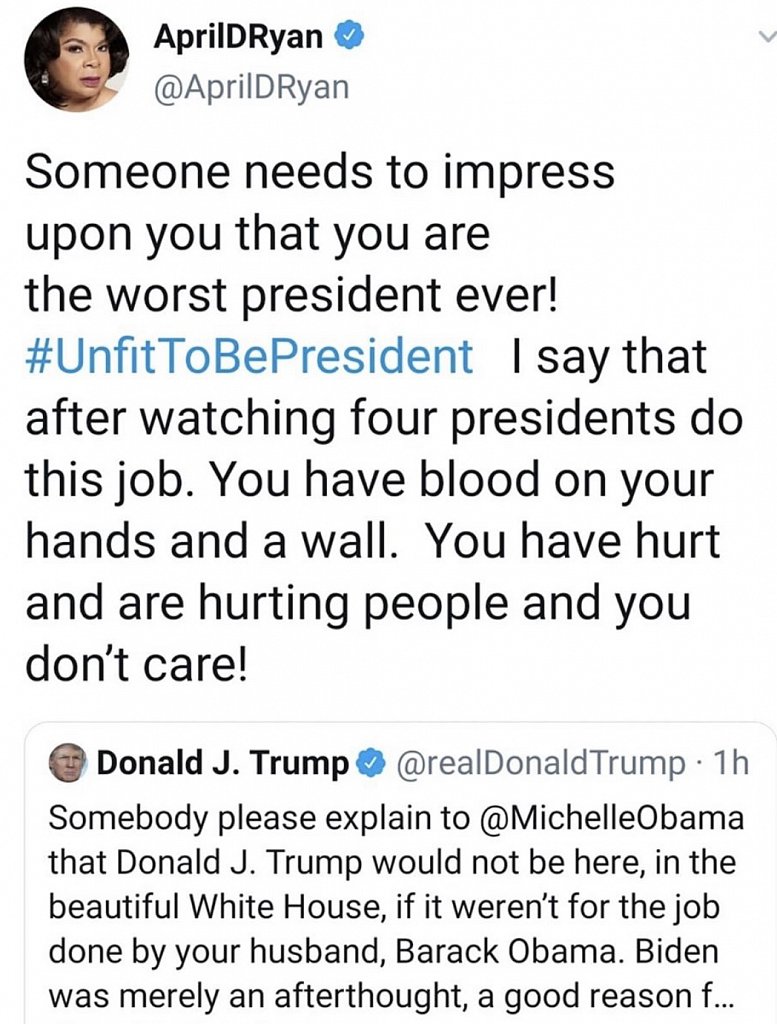Open the tweet options chevron menu
Viewport: 777px width, 1024px height.
764,37
